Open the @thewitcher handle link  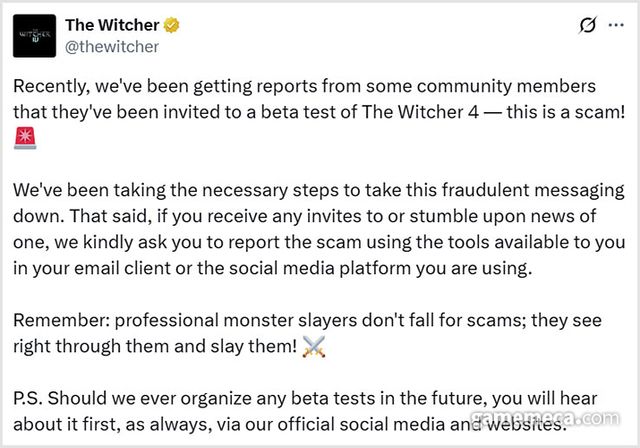(x=111, y=46)
